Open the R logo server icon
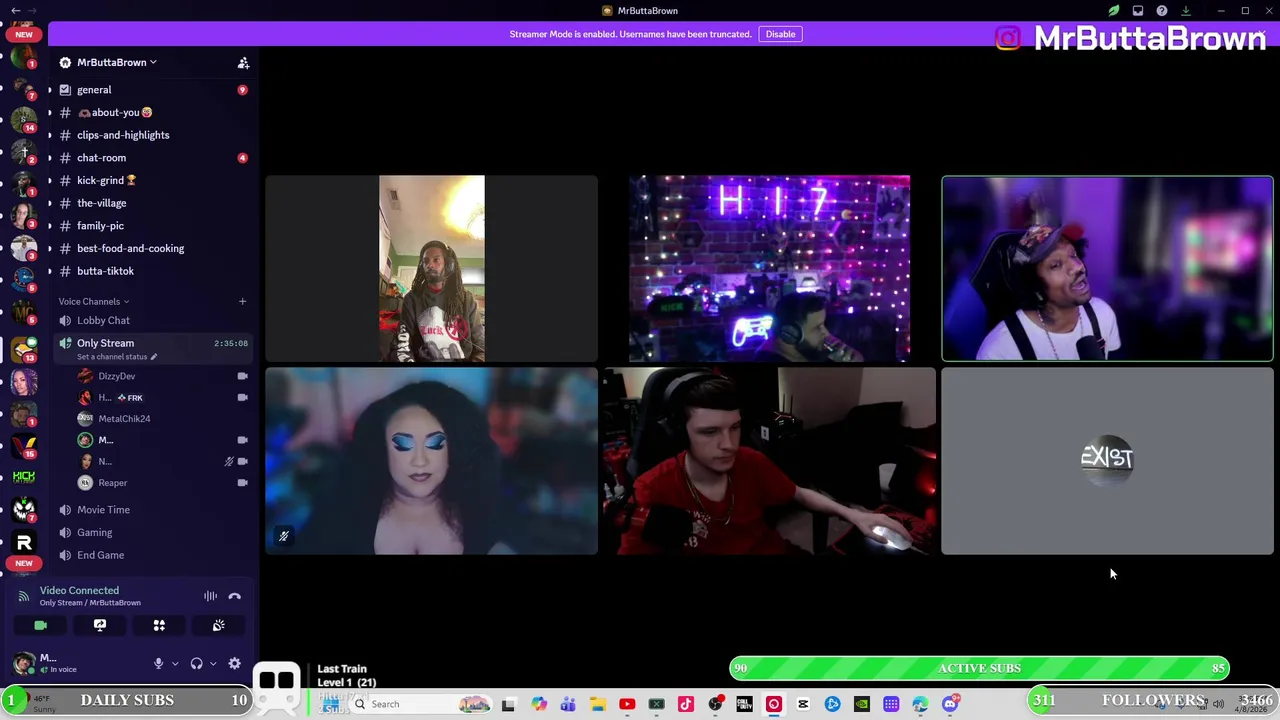The width and height of the screenshot is (1280, 720). click(24, 542)
